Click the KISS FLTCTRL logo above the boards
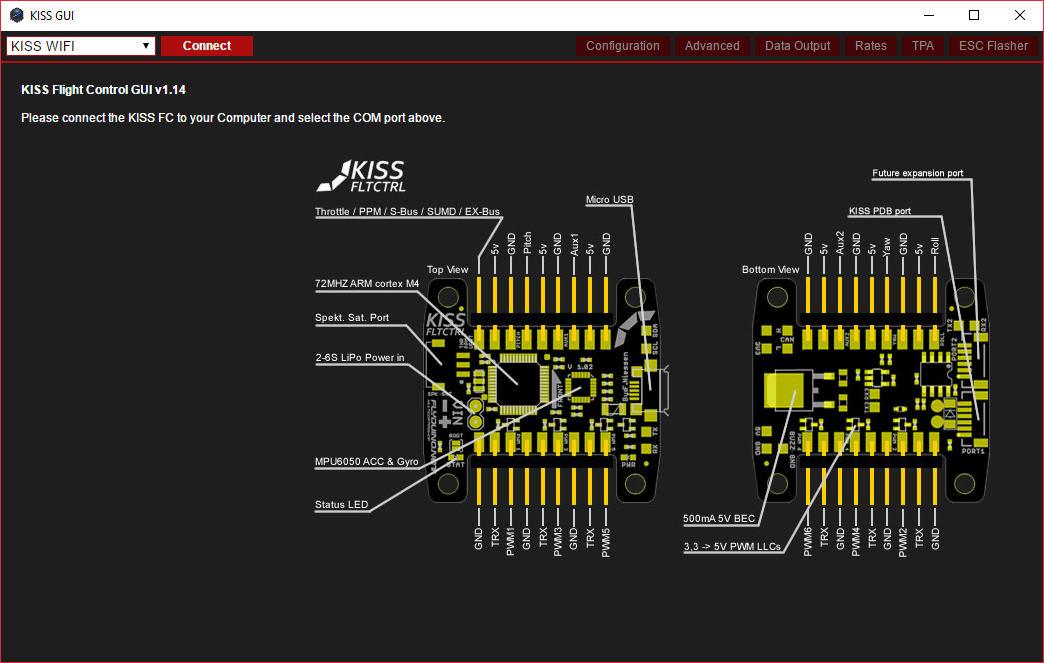Screen dimensions: 1044x663 (361, 176)
